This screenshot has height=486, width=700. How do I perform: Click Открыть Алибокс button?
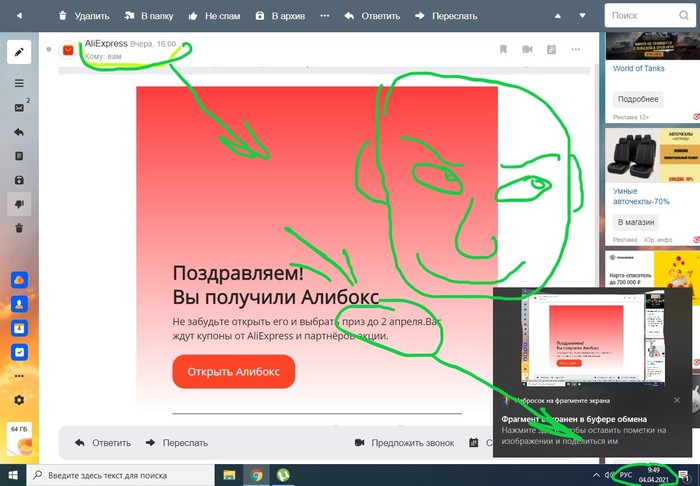pos(233,372)
